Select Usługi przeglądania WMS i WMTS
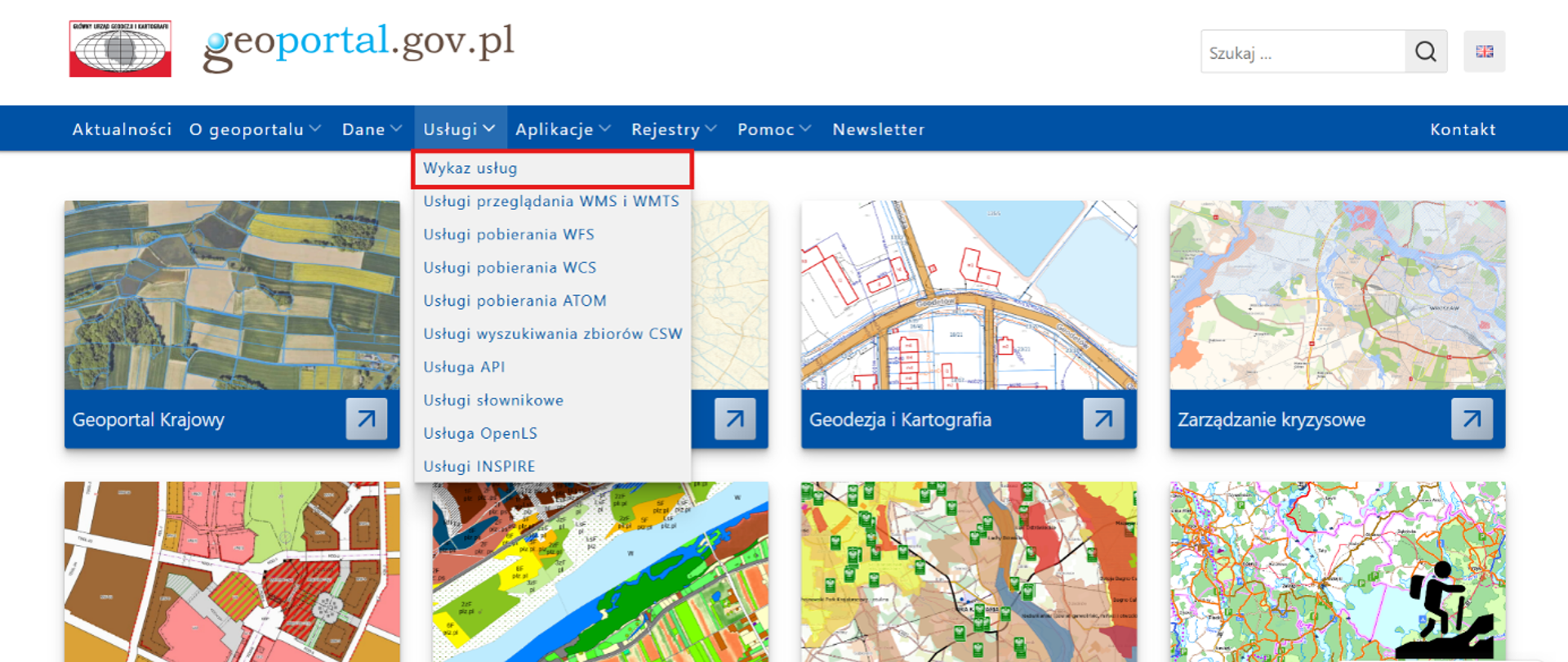Image resolution: width=1568 pixels, height=662 pixels. tap(551, 201)
